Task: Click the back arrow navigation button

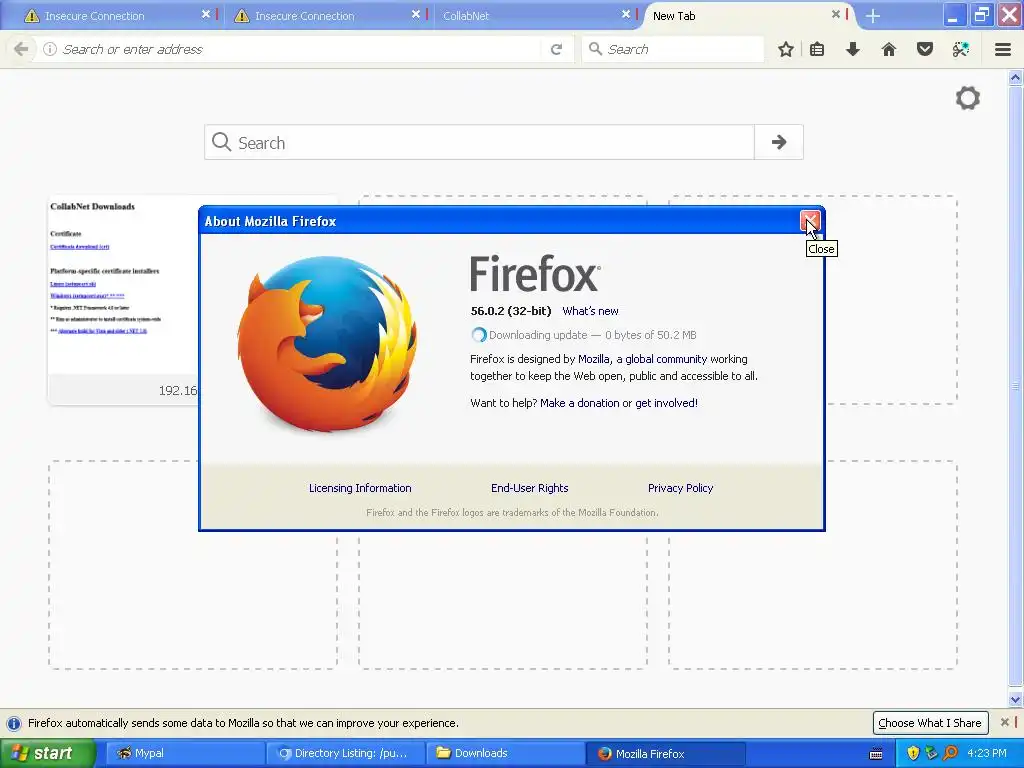Action: point(21,49)
